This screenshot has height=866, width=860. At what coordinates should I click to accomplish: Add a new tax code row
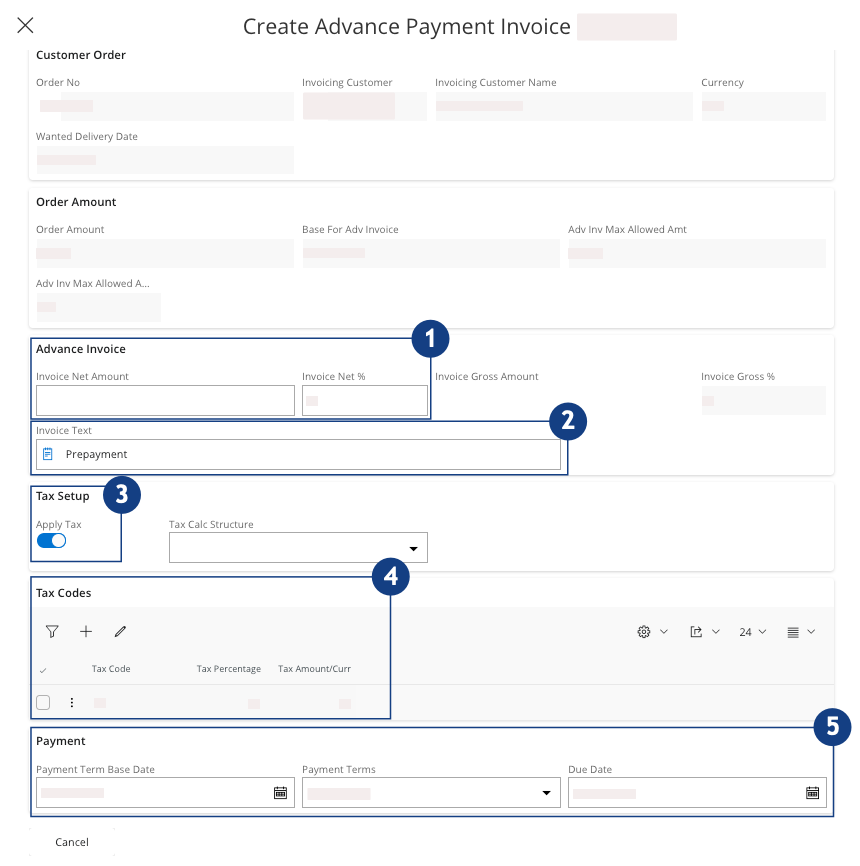(86, 632)
